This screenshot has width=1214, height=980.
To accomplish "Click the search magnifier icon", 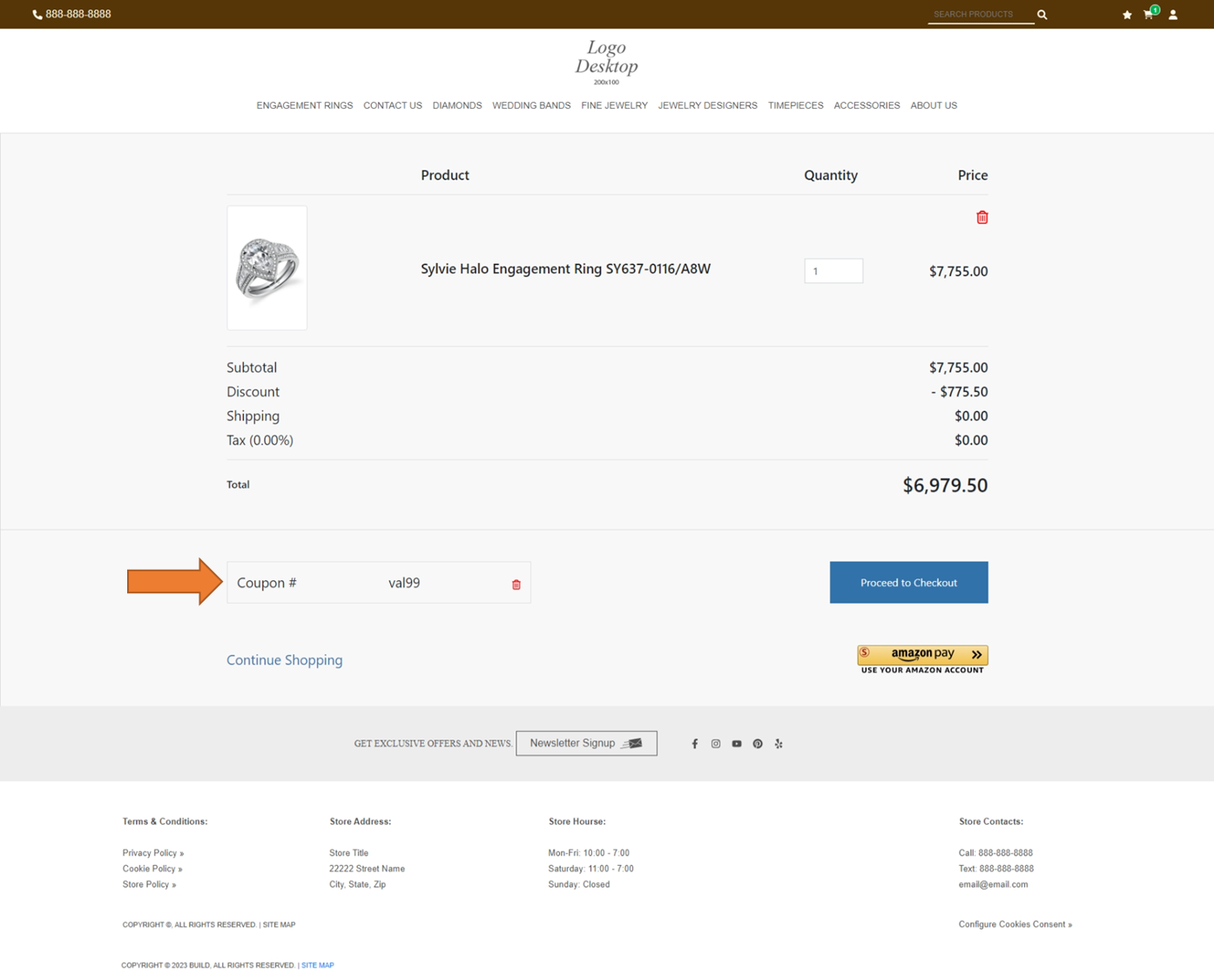I will [1042, 15].
